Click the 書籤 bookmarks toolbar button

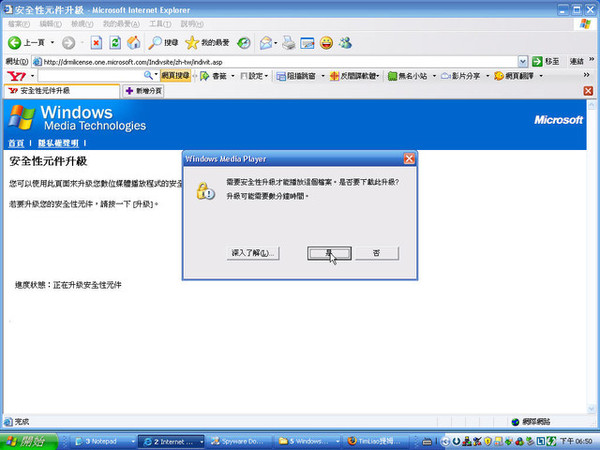pyautogui.click(x=214, y=76)
